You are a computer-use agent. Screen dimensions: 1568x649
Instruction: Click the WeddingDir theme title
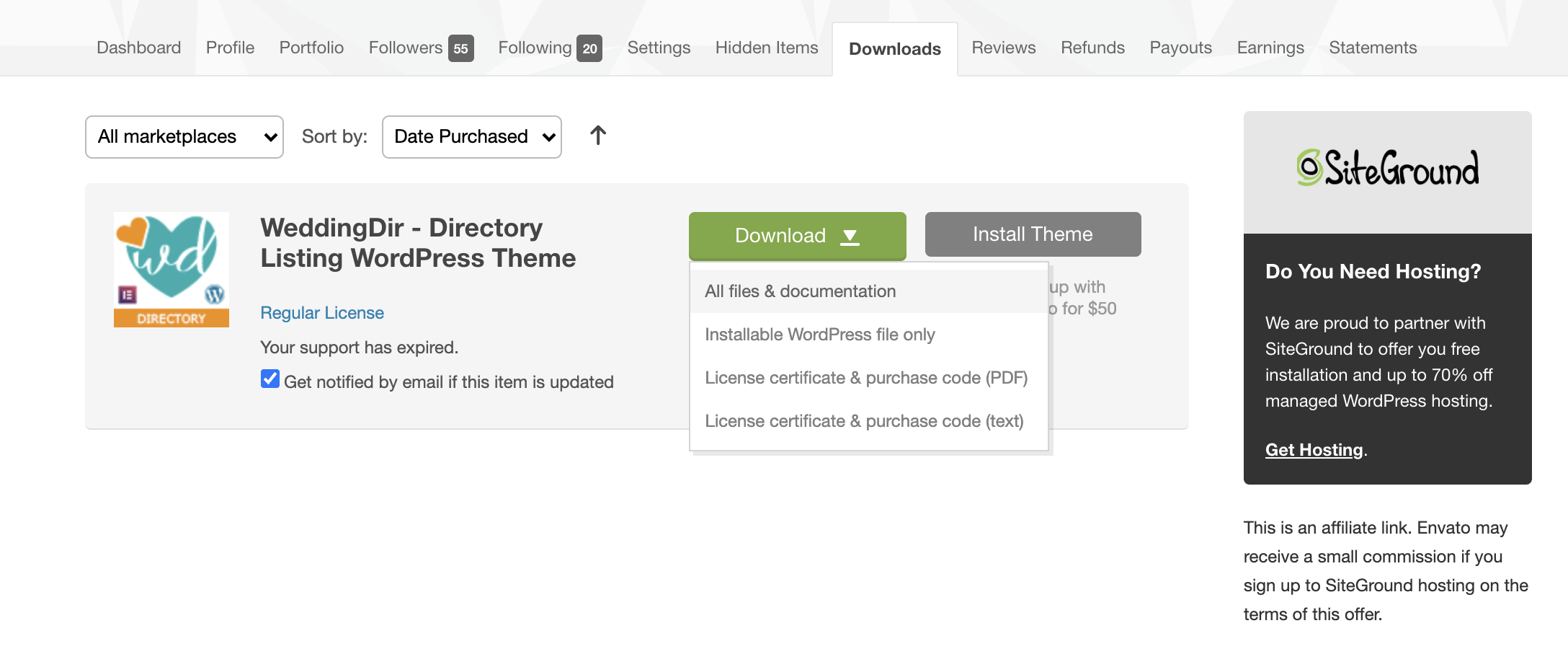tap(417, 243)
